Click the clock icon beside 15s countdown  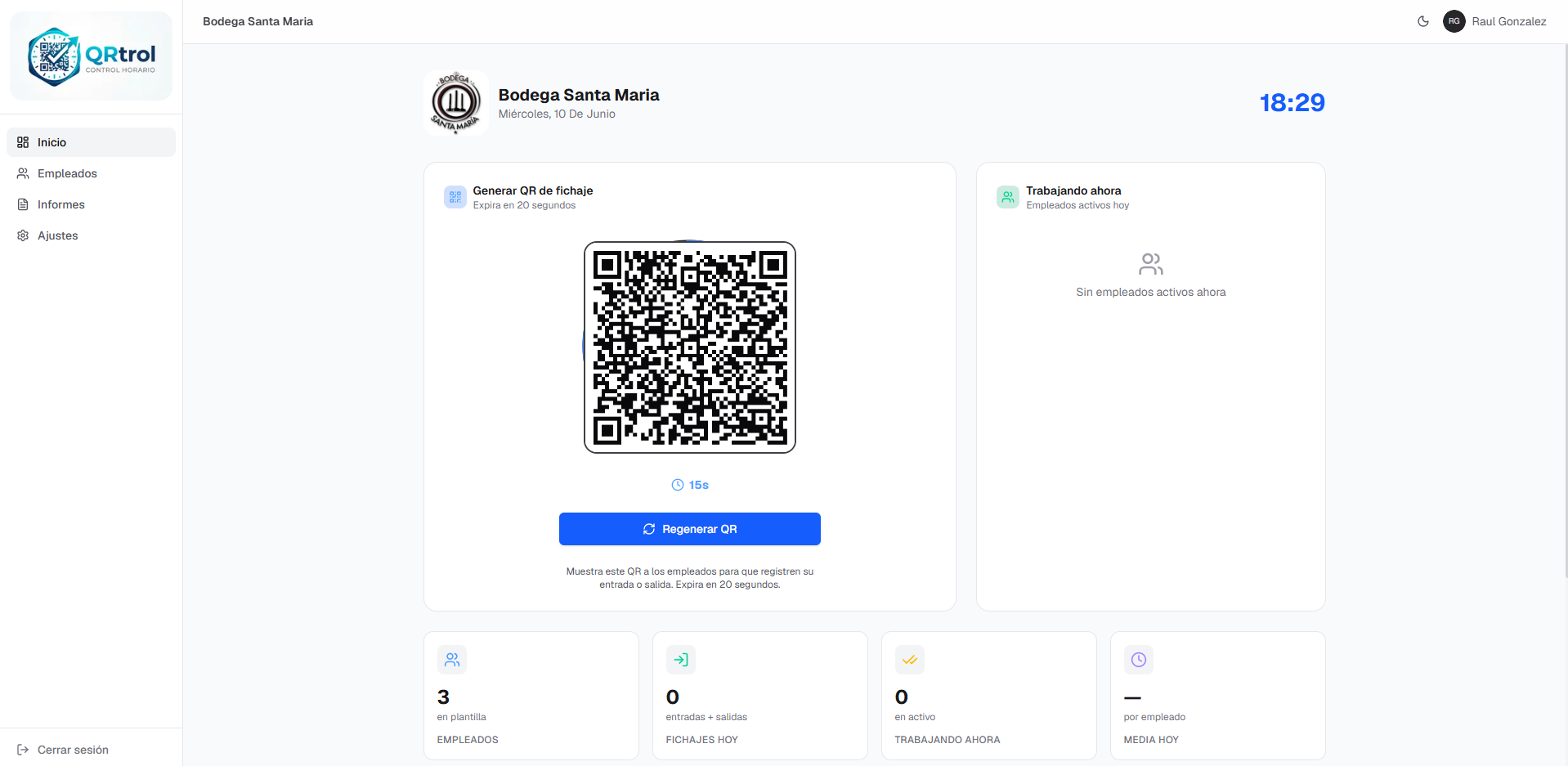[x=678, y=485]
